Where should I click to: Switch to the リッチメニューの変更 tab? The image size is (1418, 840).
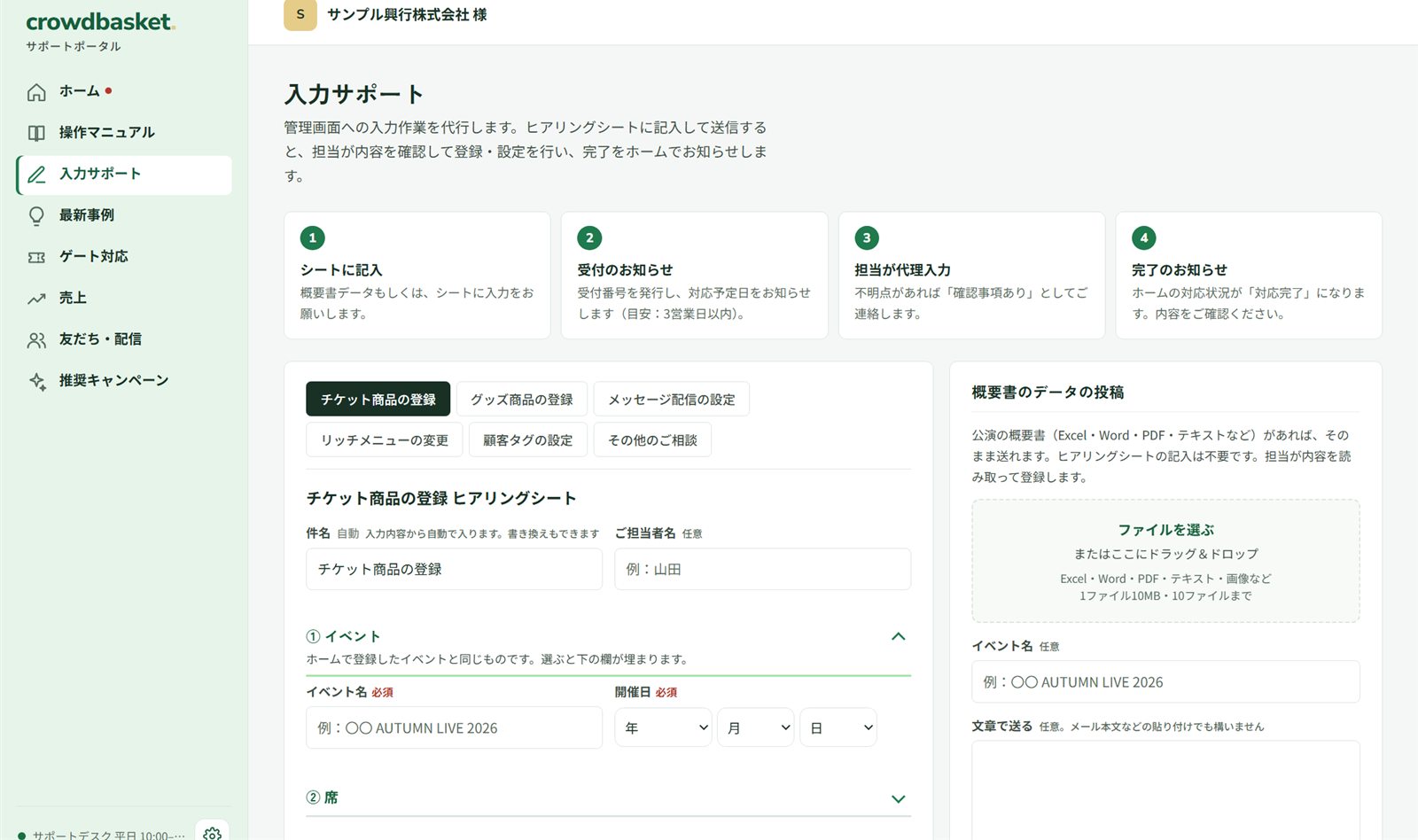click(x=385, y=440)
